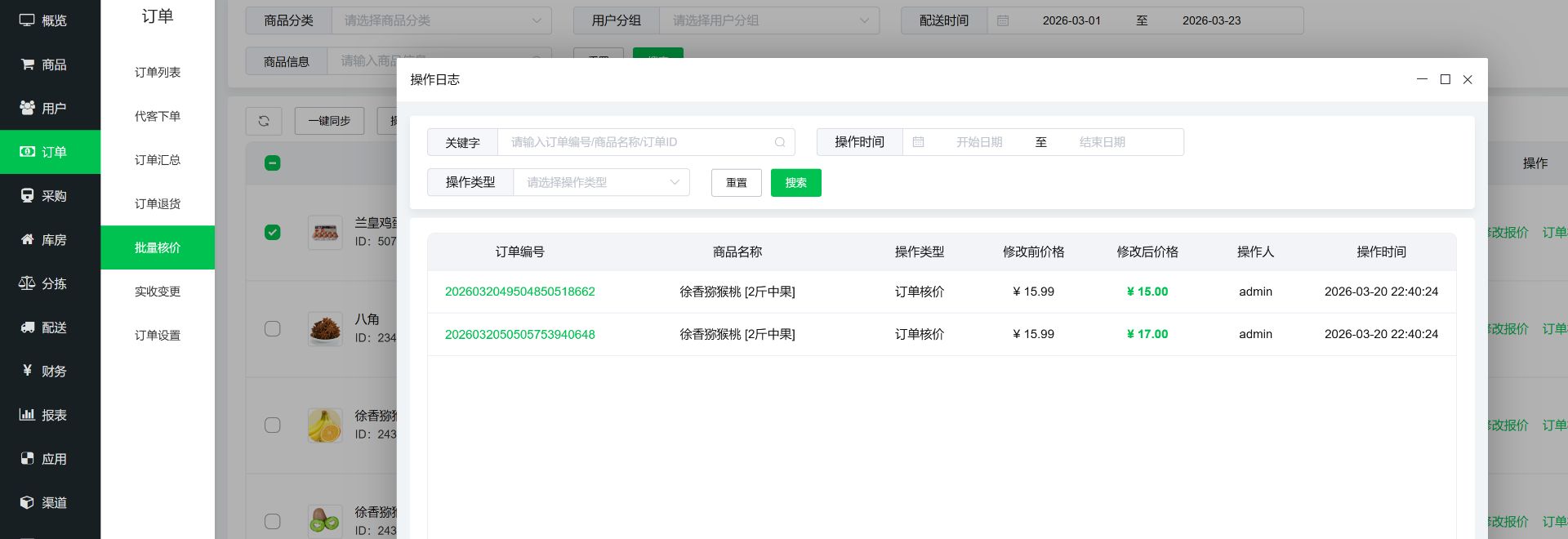This screenshot has height=539, width=1568.
Task: Click the 八角 product thumbnail
Action: (x=325, y=329)
